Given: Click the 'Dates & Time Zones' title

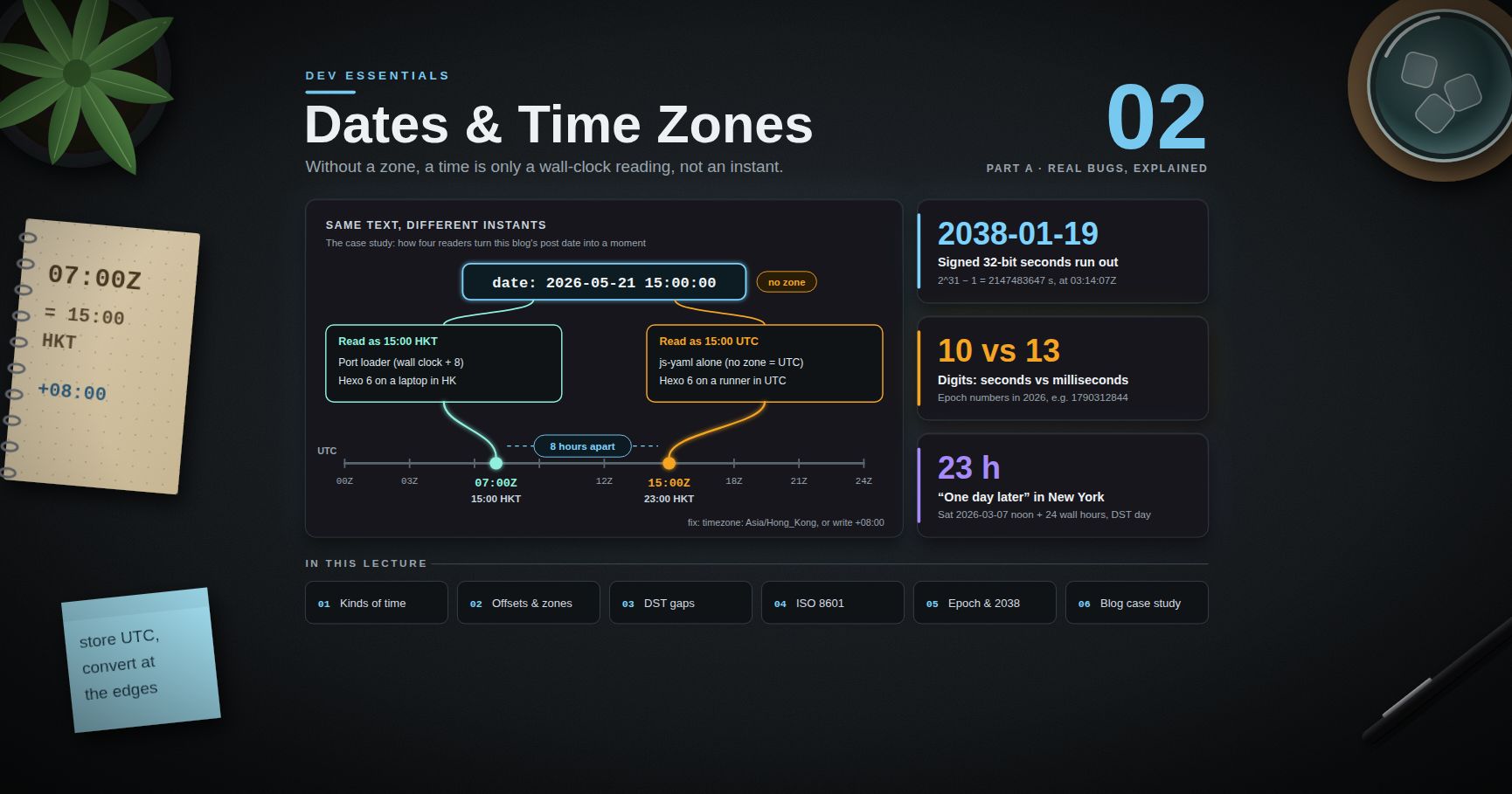Looking at the screenshot, I should click(x=558, y=125).
